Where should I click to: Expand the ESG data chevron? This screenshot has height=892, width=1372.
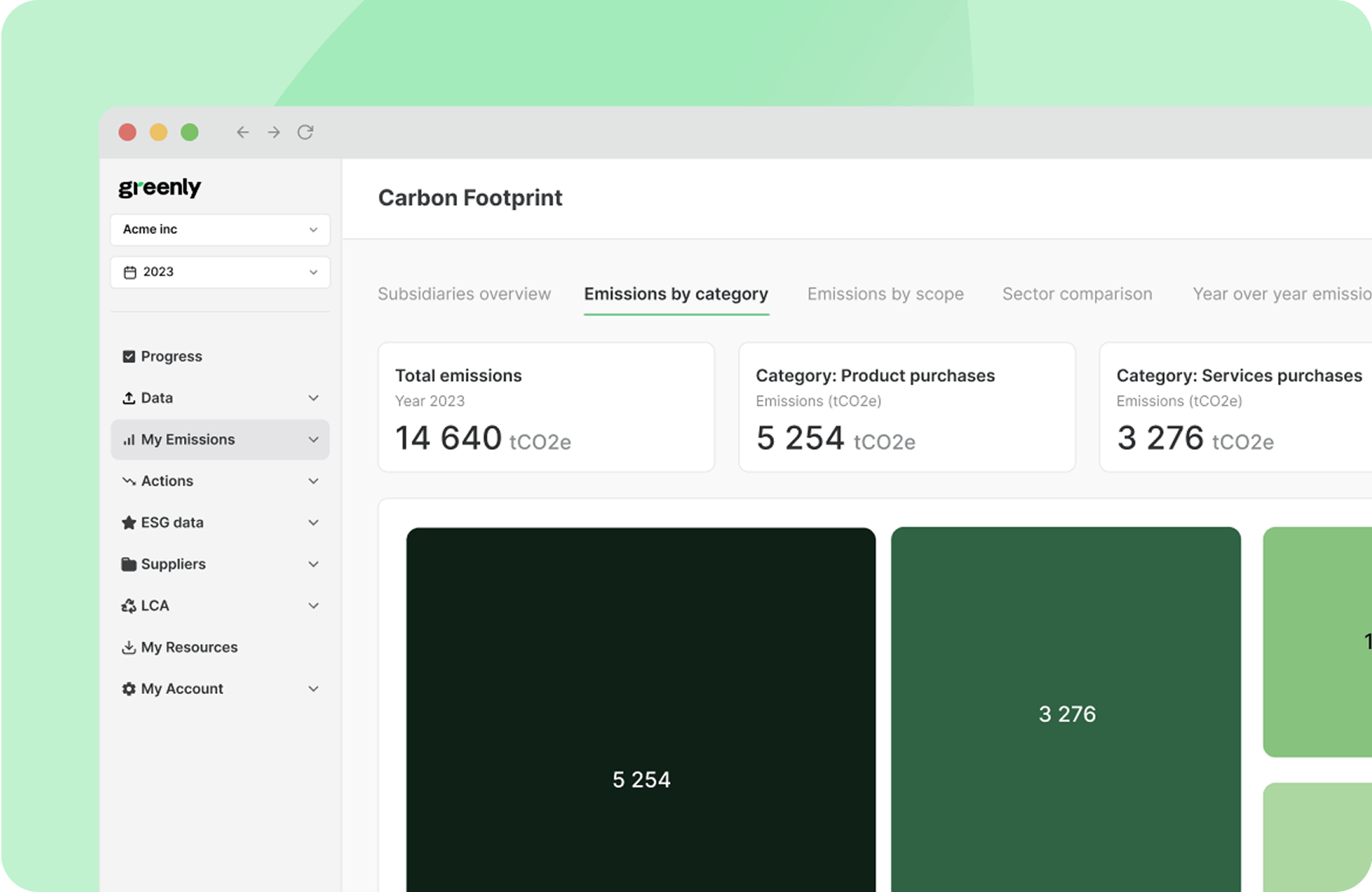(313, 523)
